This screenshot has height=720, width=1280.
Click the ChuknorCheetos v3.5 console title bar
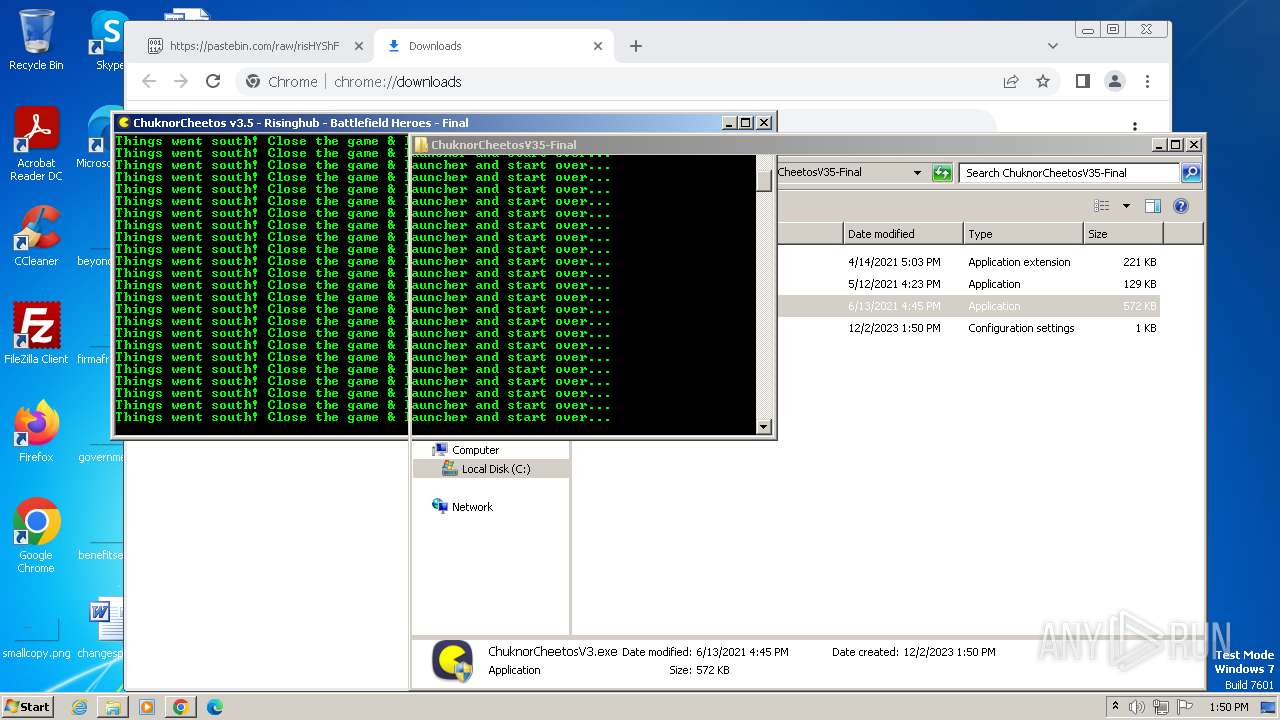point(417,122)
